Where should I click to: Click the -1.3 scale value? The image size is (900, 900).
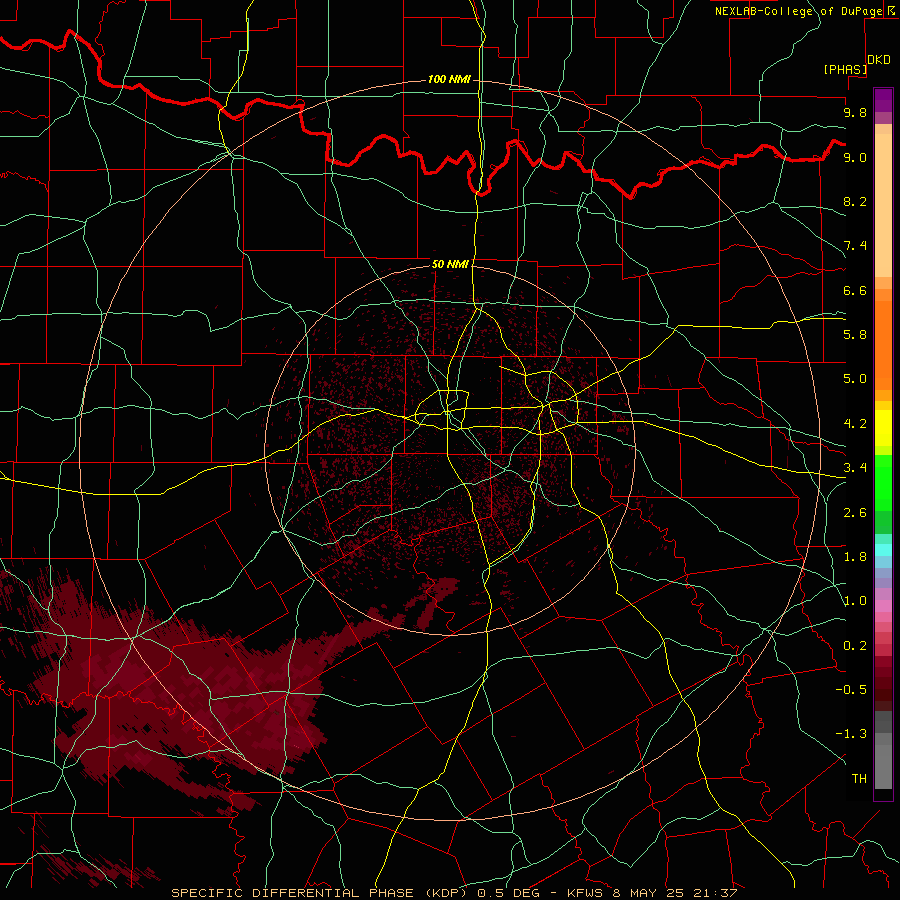tap(851, 734)
